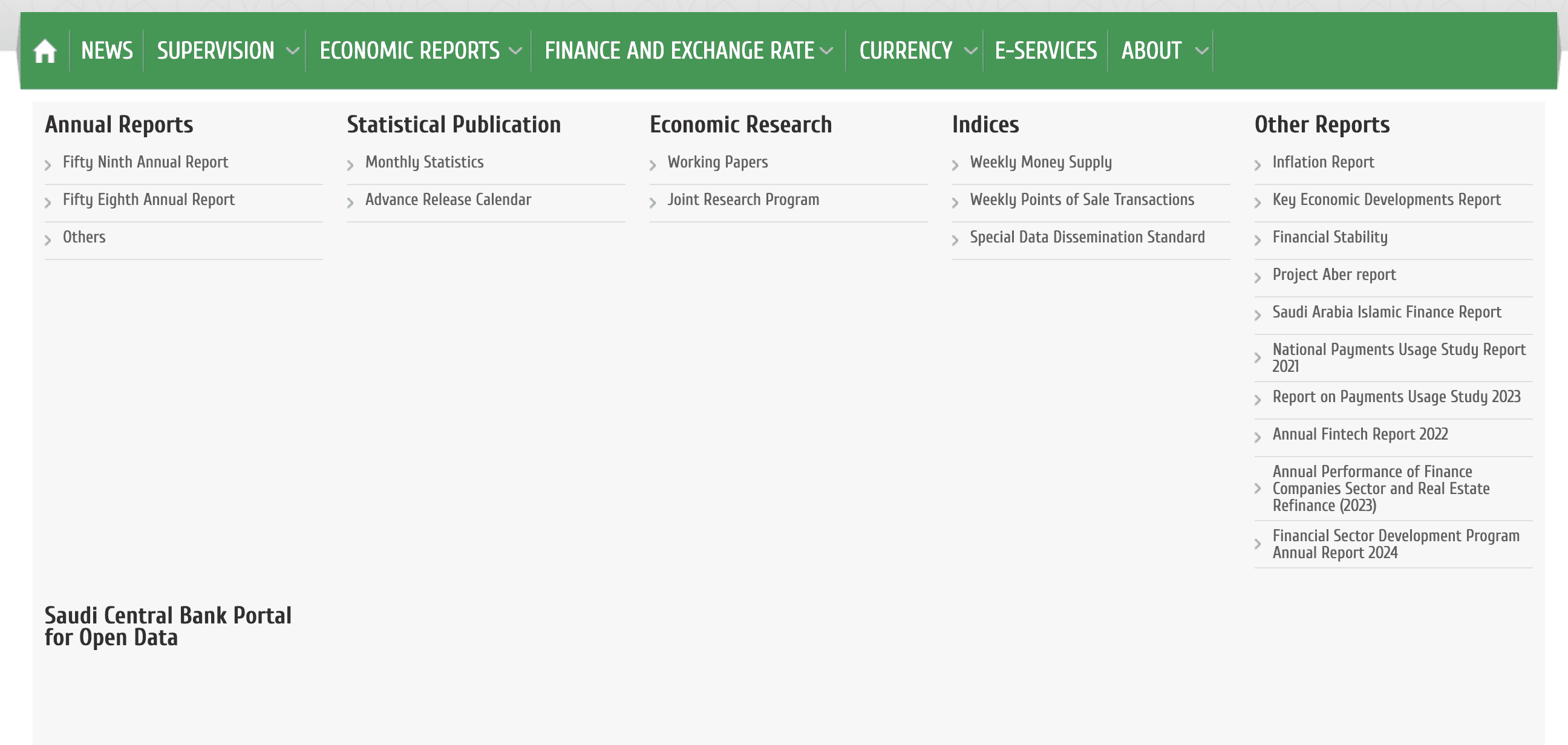
Task: Expand Finance and Exchange Rate dropdown
Action: click(826, 51)
